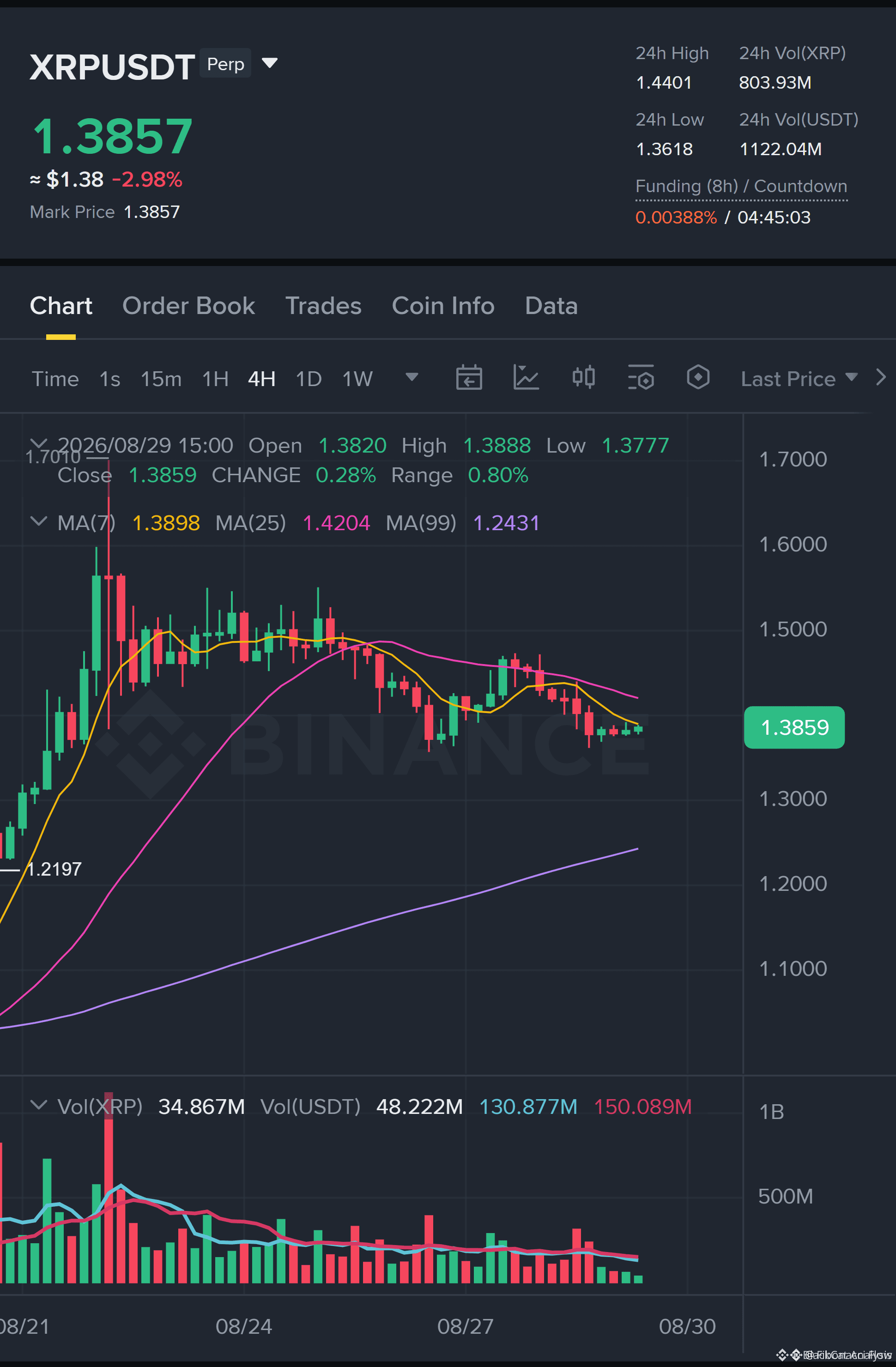The width and height of the screenshot is (896, 1367).
Task: Click the 1.2197 low price marker
Action: [x=54, y=869]
